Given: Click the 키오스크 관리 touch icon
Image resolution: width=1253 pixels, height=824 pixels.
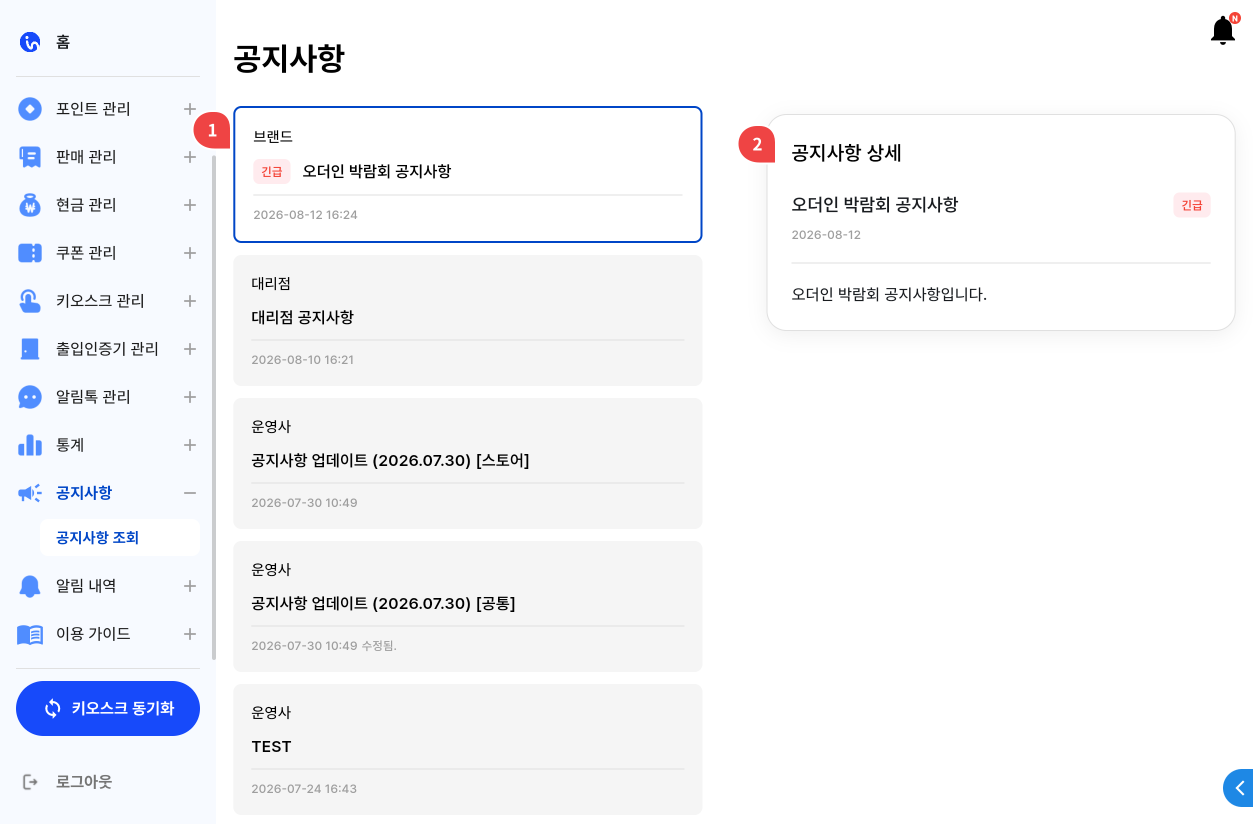Looking at the screenshot, I should (30, 301).
